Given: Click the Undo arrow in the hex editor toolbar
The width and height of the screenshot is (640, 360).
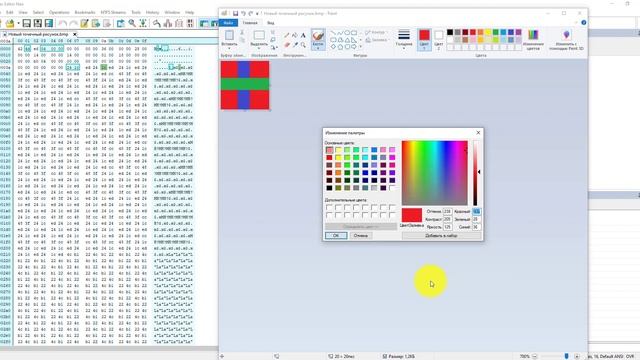Looking at the screenshot, I should coord(62,23).
